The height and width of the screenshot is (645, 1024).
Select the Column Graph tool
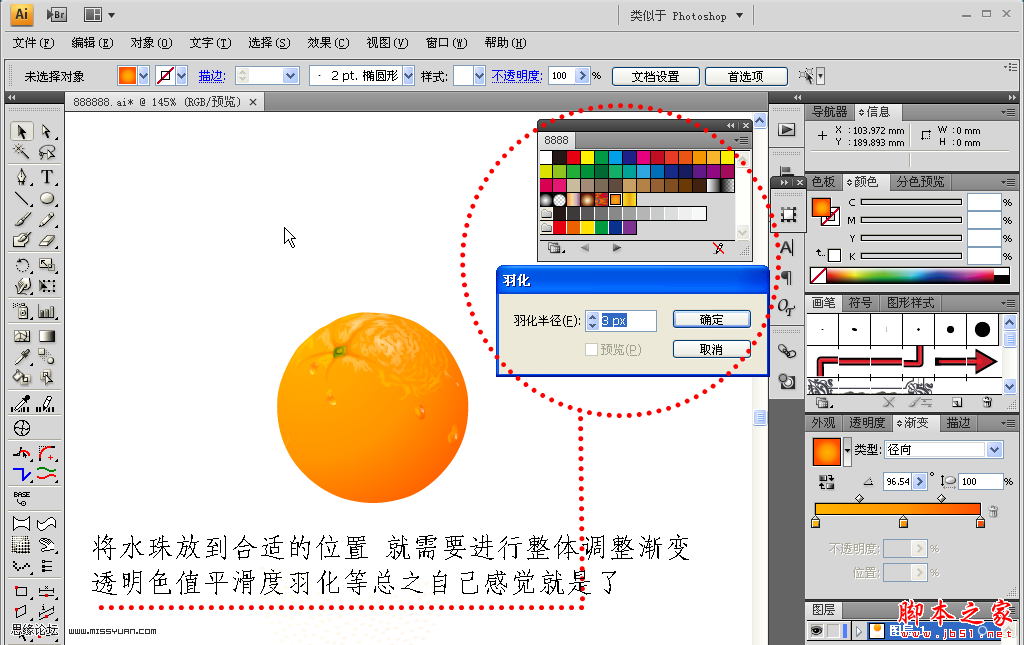[46, 311]
